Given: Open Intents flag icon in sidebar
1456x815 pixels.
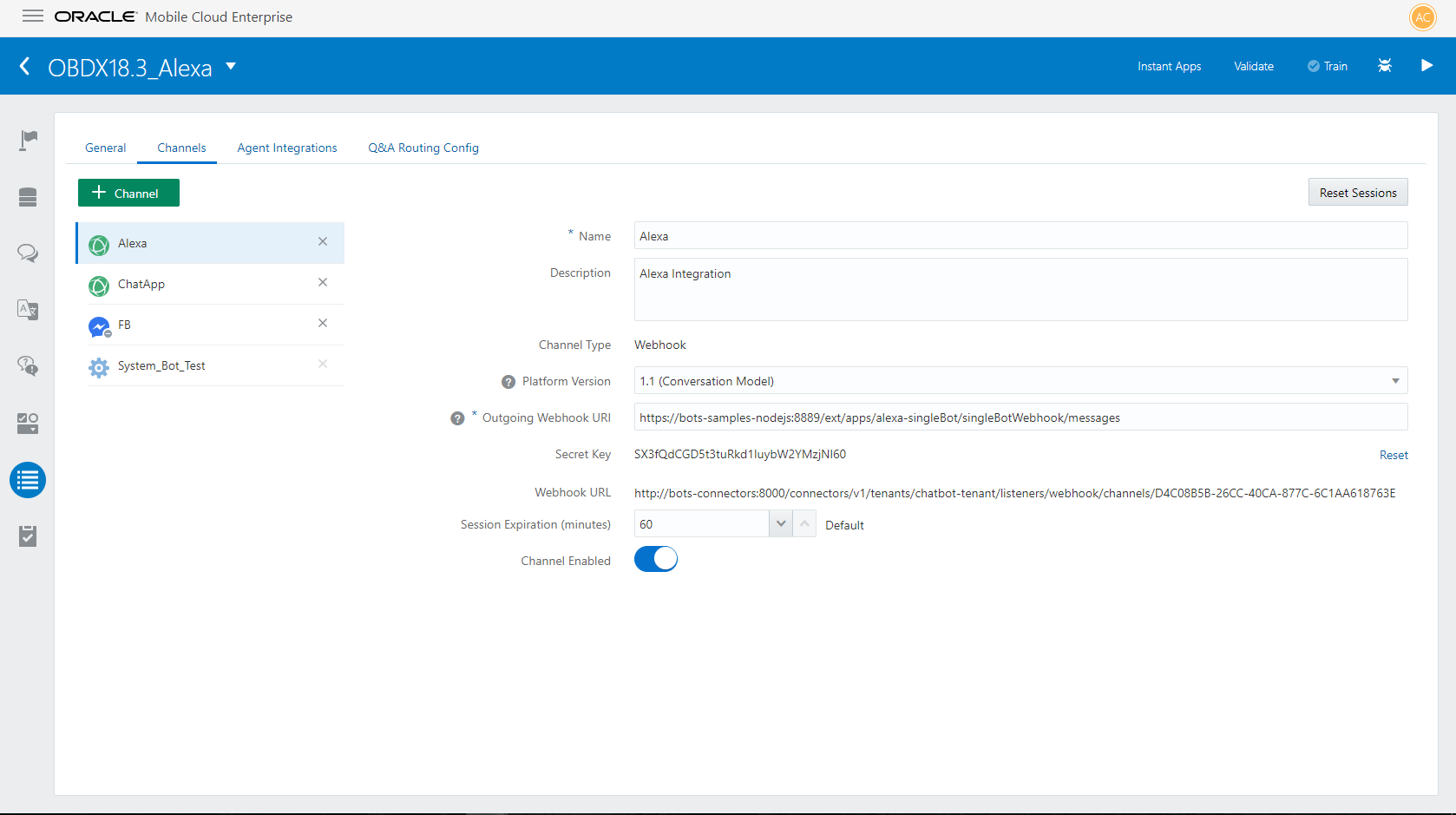Looking at the screenshot, I should [x=28, y=140].
